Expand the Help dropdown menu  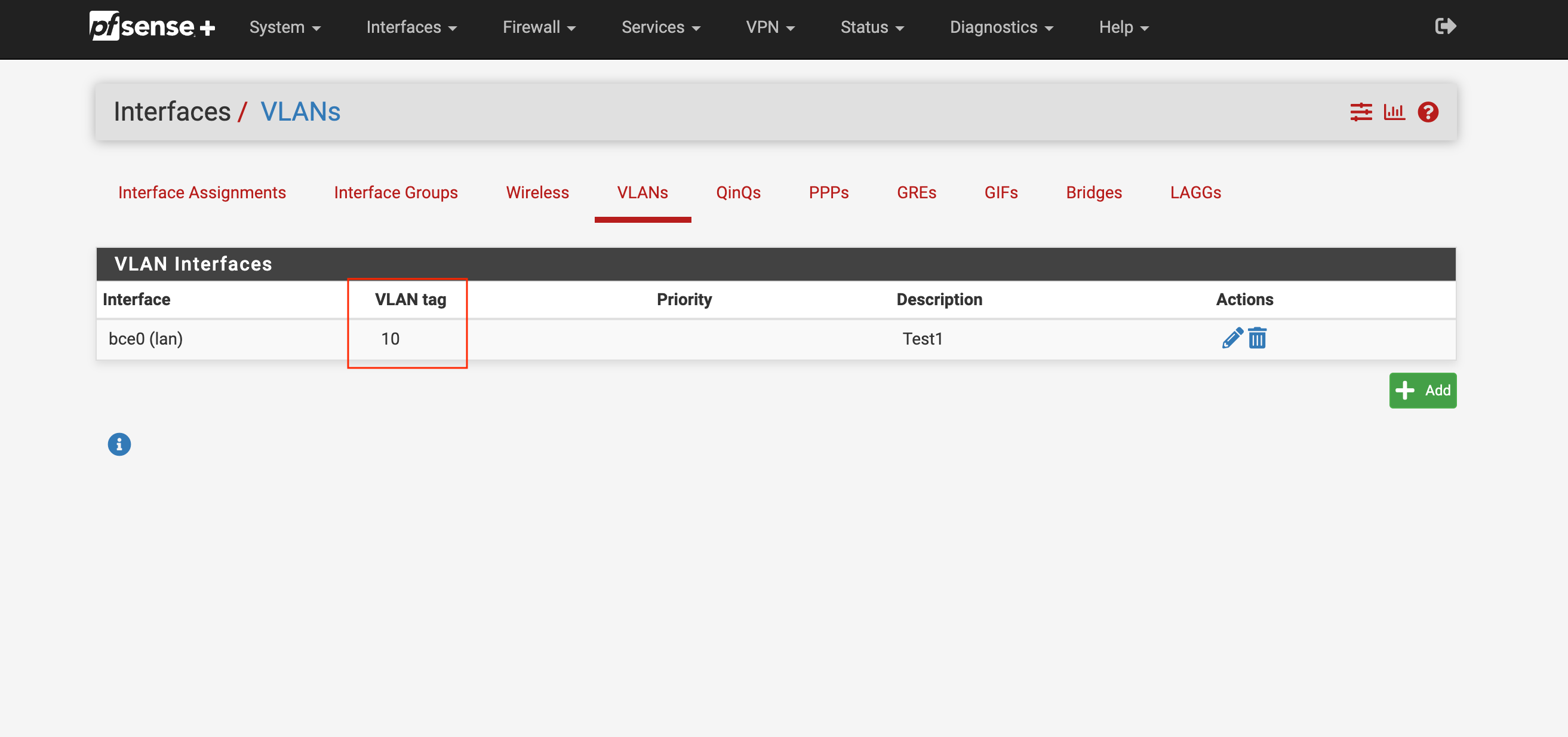(1124, 27)
